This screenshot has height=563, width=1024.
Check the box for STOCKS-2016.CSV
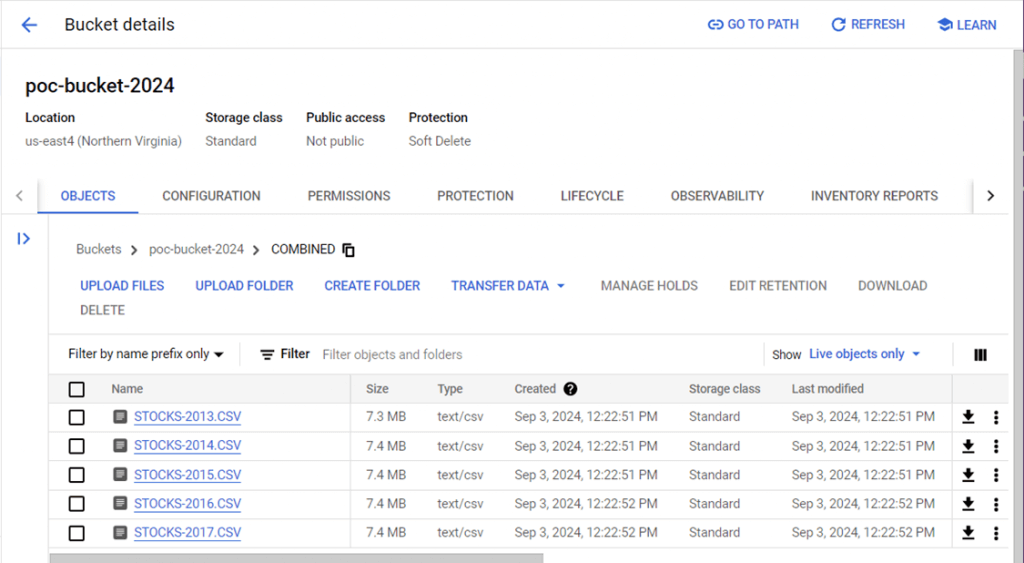point(77,504)
